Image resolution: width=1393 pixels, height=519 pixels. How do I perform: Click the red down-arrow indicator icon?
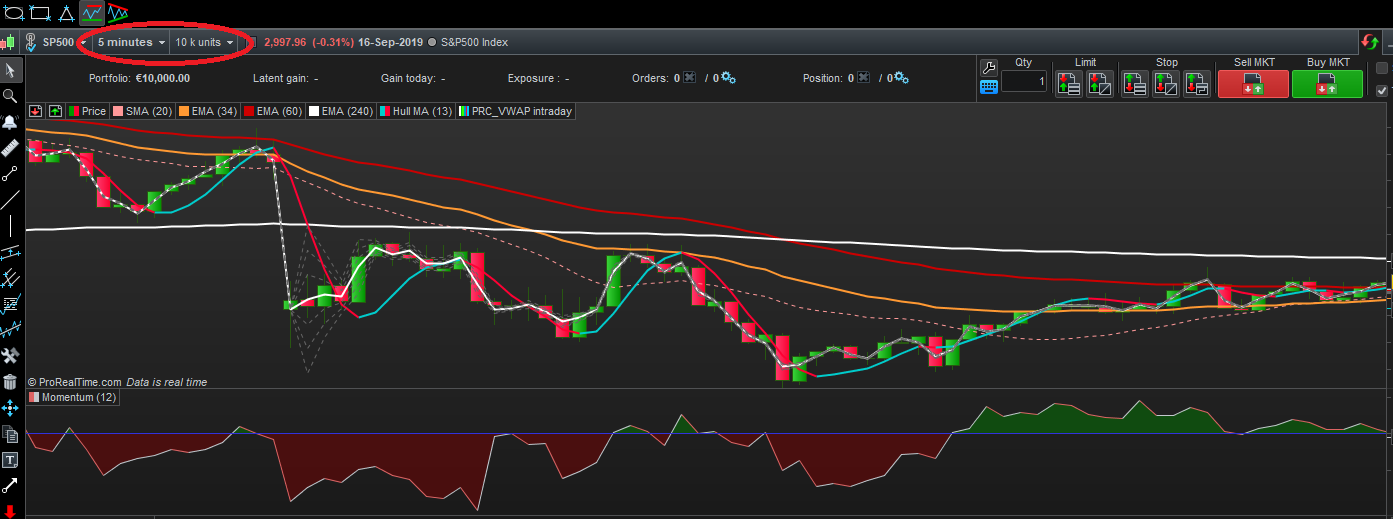[x=35, y=111]
